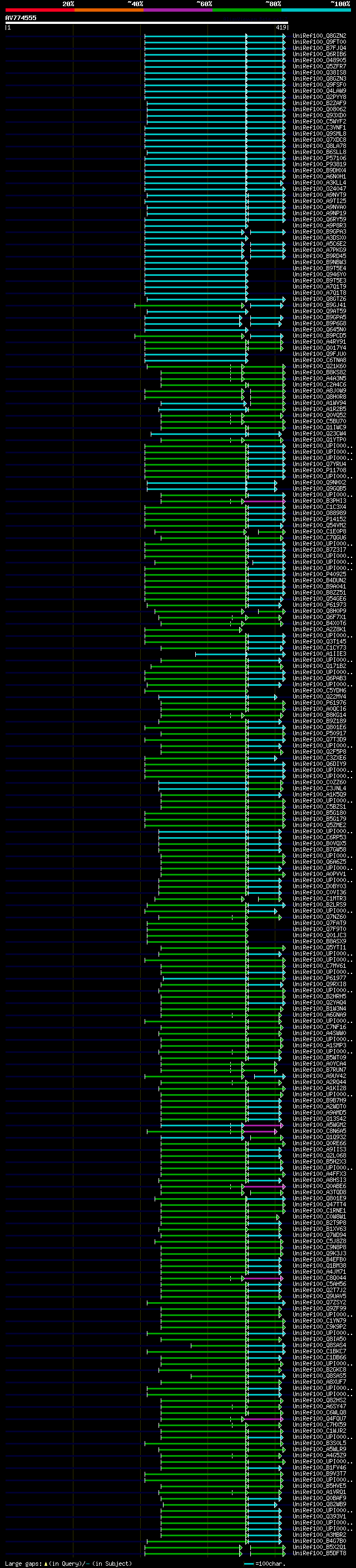Open the UniRef100_O24047 entry

[319, 189]
